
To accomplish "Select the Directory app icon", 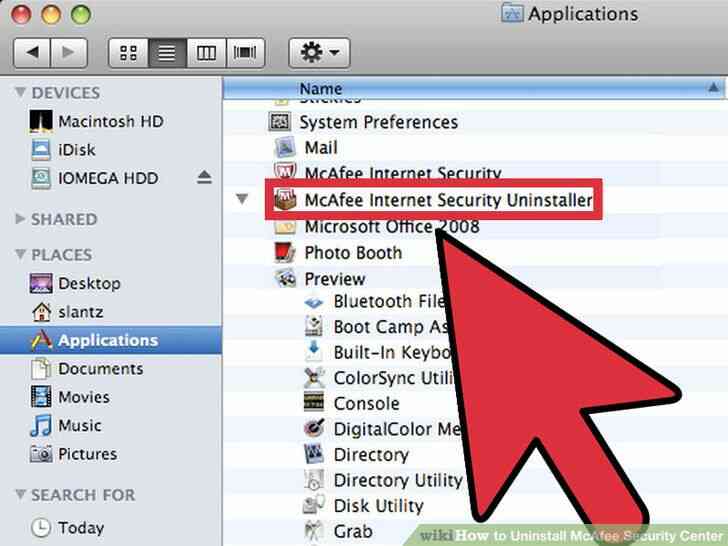I will point(314,454).
